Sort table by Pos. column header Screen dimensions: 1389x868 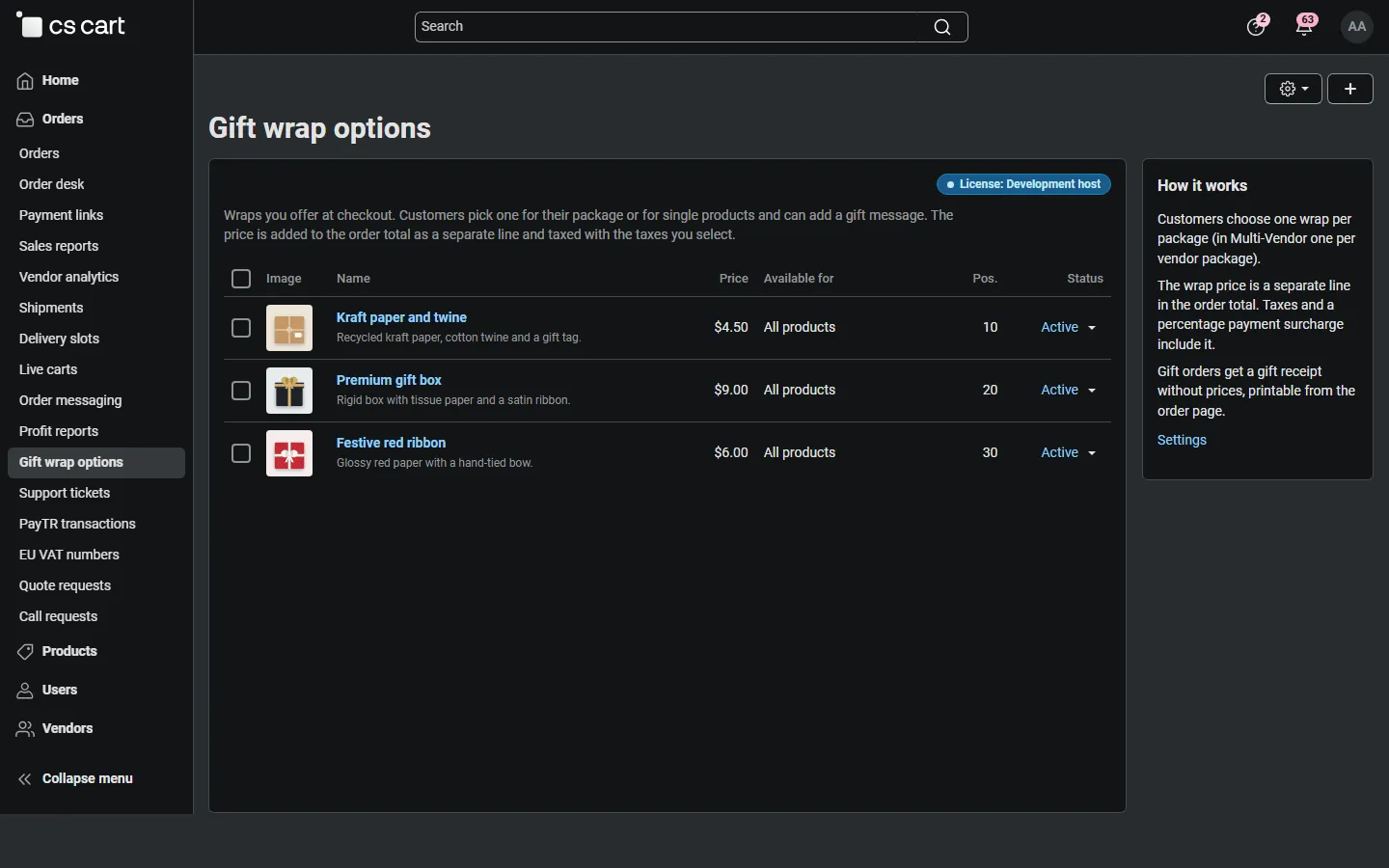click(x=985, y=279)
